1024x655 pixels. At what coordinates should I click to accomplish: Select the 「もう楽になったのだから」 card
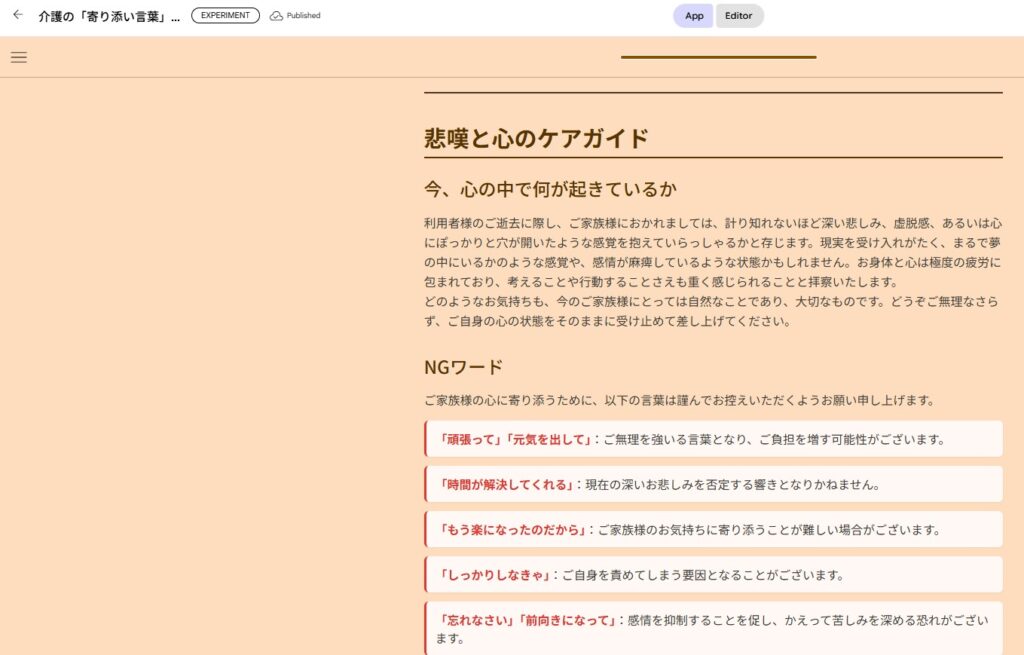tap(713, 529)
